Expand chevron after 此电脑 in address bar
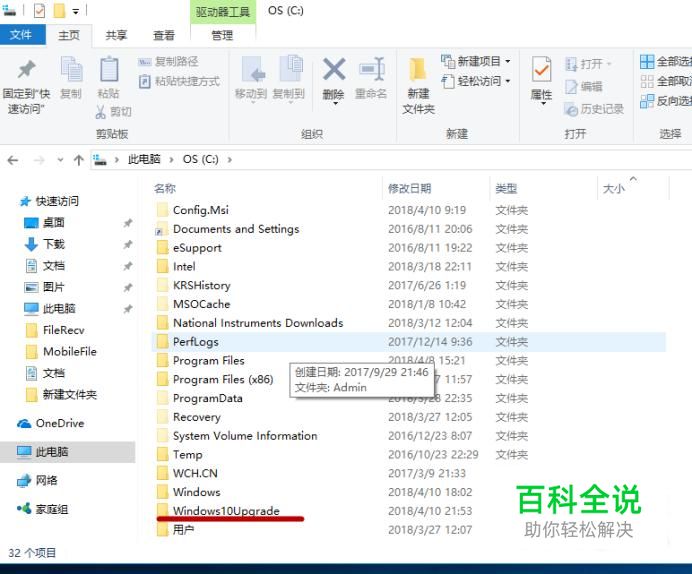 point(171,160)
